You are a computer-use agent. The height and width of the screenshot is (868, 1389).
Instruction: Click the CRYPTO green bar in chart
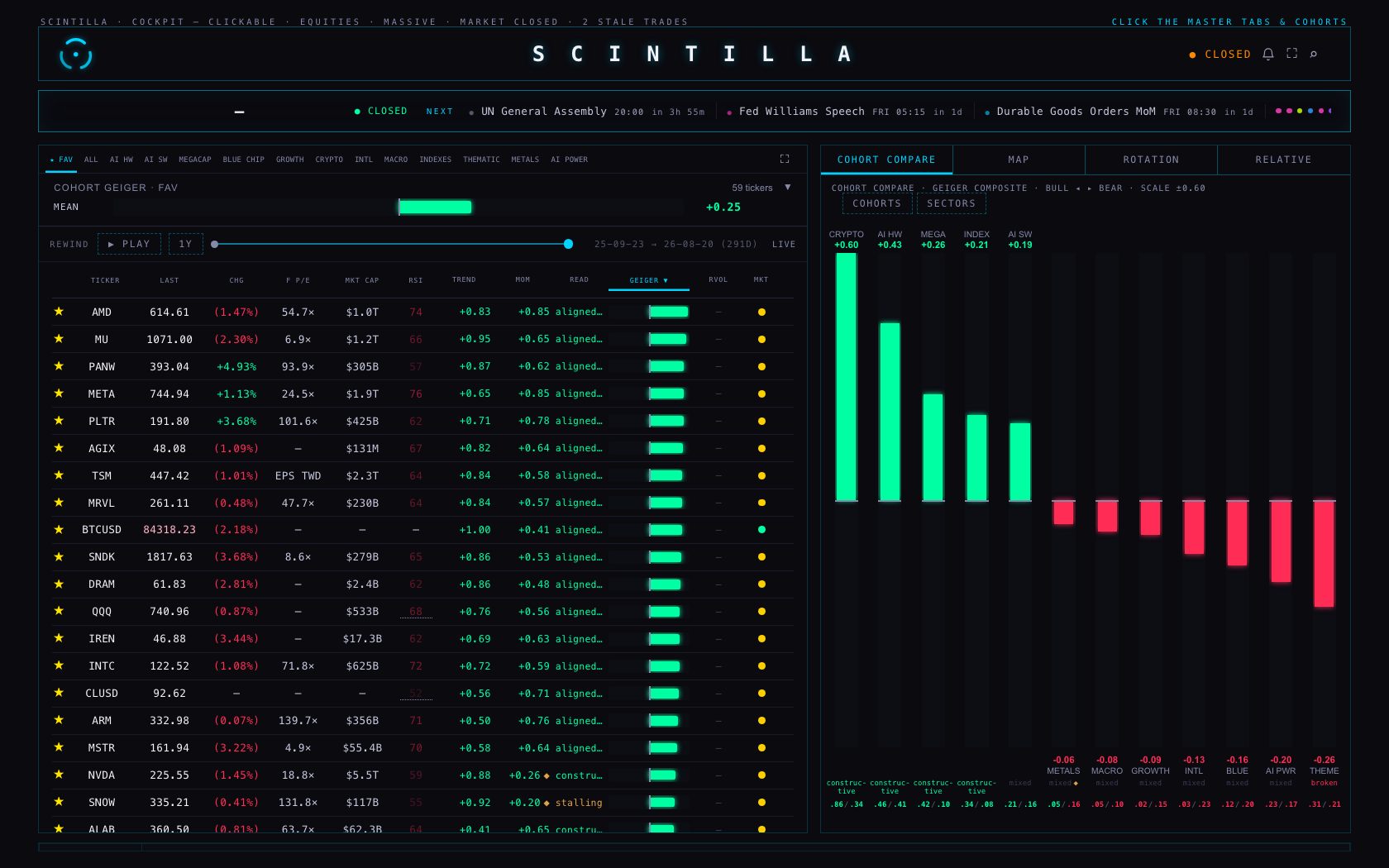pos(846,377)
